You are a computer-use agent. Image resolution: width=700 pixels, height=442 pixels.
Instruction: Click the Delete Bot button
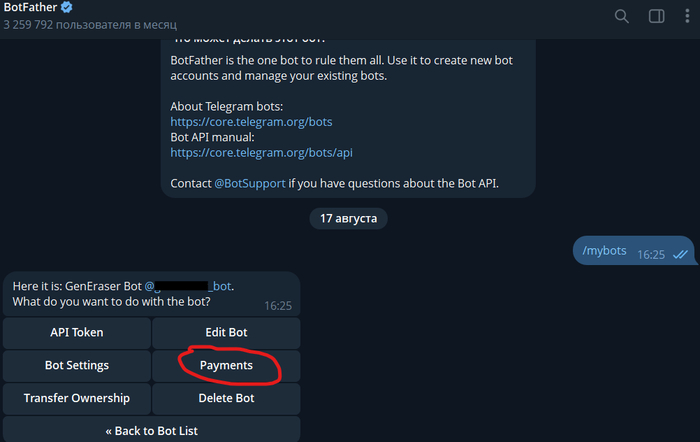[226, 399]
